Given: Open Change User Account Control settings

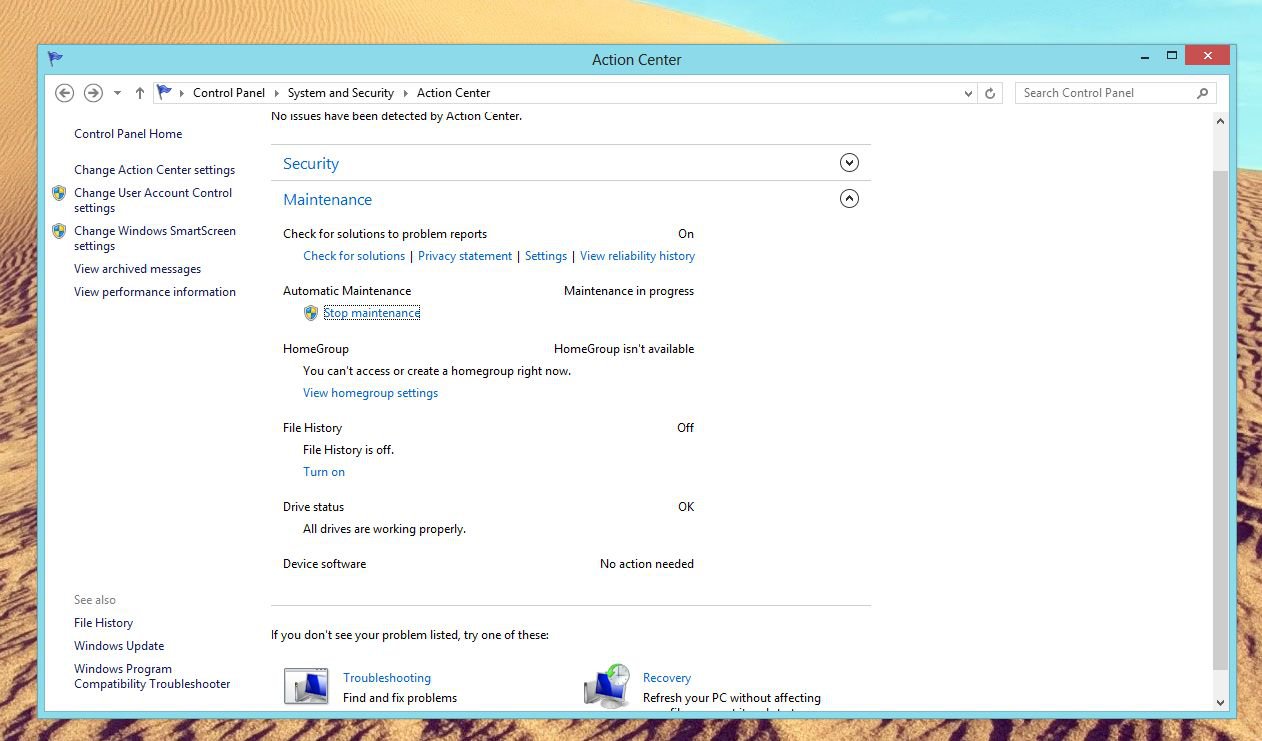Looking at the screenshot, I should 153,200.
